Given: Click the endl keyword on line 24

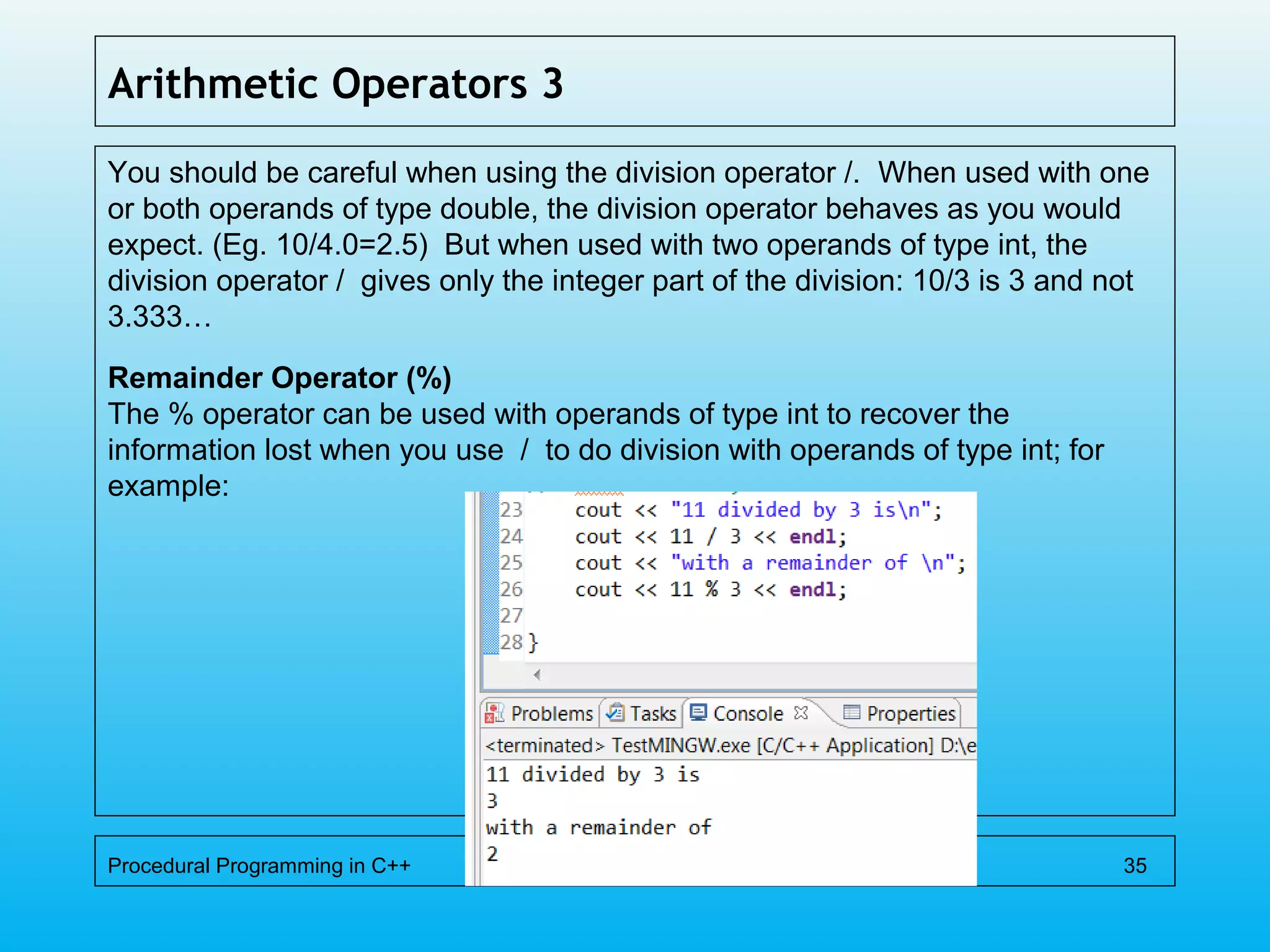Looking at the screenshot, I should (x=812, y=536).
